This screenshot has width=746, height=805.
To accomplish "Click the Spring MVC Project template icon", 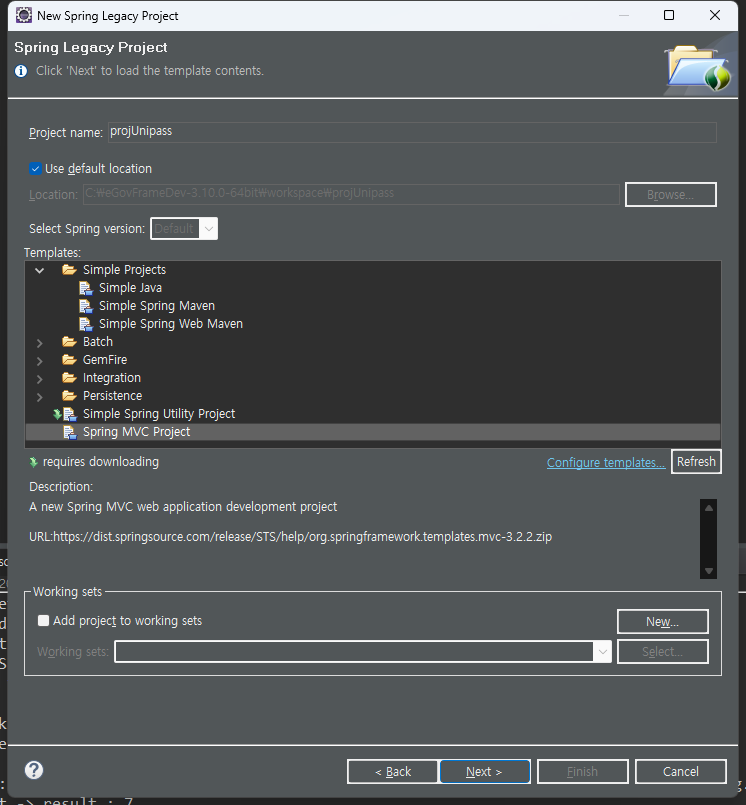I will 70,432.
